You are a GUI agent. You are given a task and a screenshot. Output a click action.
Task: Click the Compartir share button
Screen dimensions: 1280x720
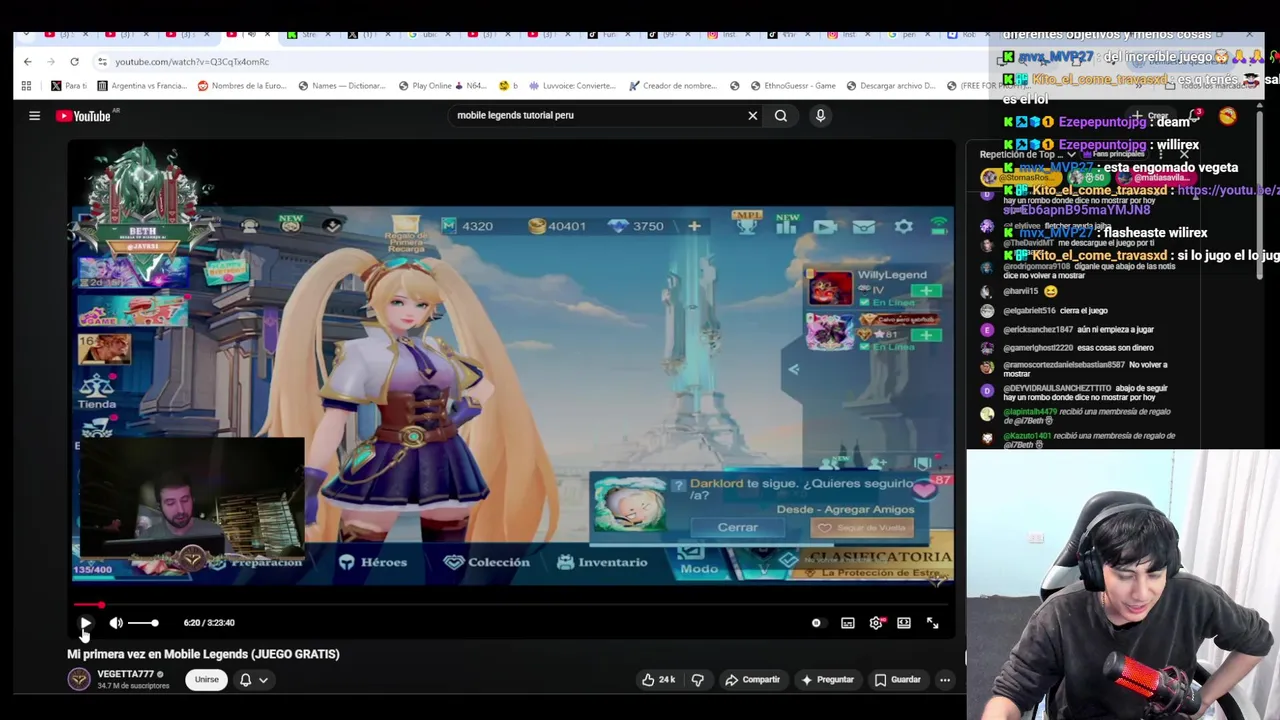tap(752, 680)
